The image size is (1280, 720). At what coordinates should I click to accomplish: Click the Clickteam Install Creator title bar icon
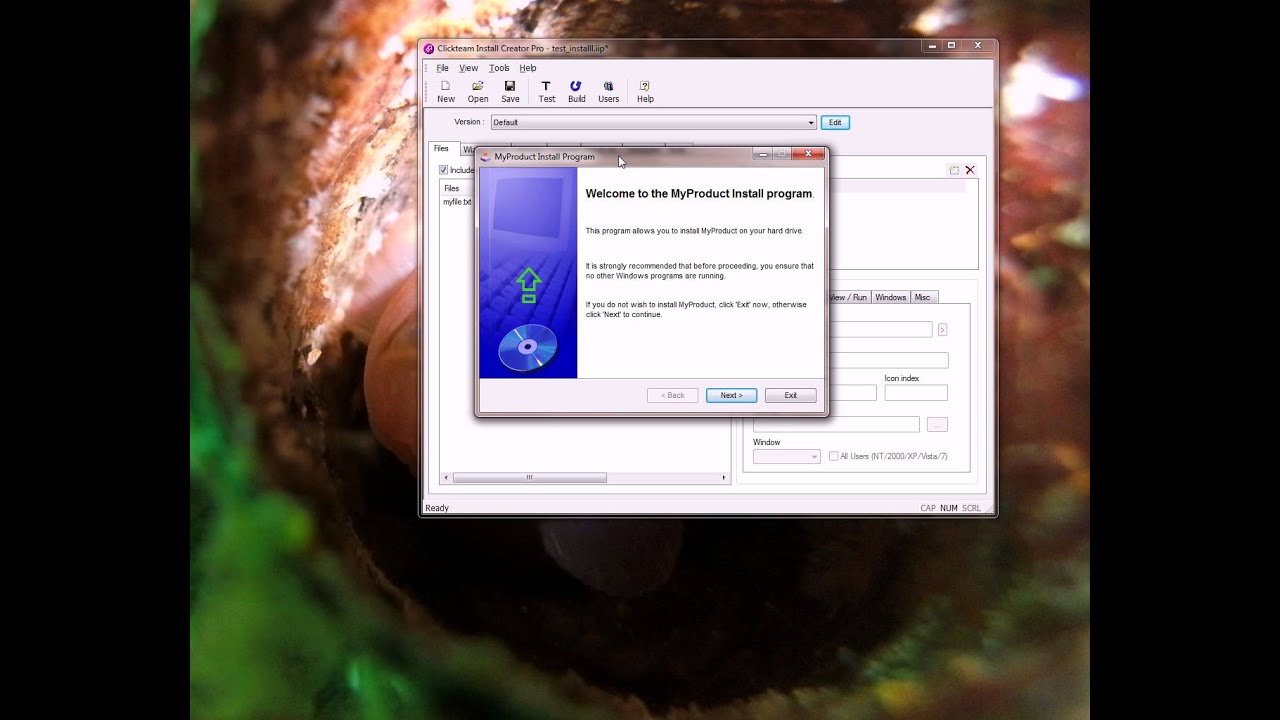tap(429, 48)
